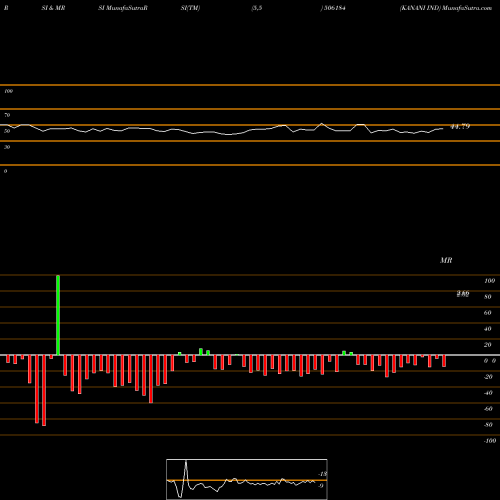Click the 80 label on MR axis
The height and width of the screenshot is (500, 500).
click(x=488, y=297)
